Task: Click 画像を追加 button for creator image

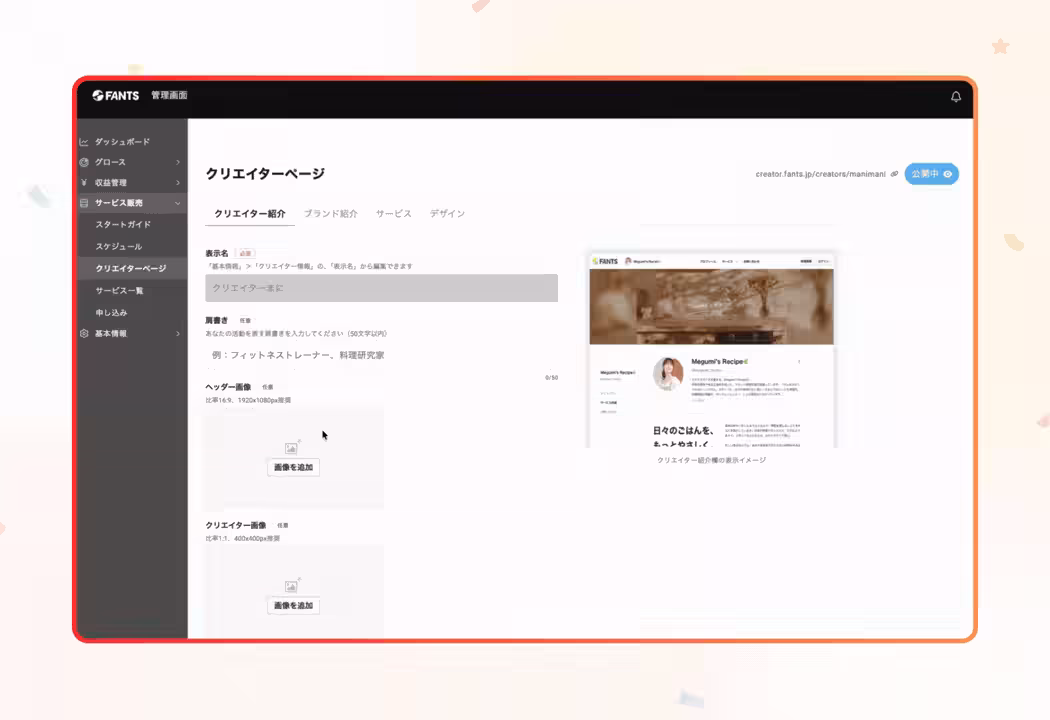Action: pos(293,605)
